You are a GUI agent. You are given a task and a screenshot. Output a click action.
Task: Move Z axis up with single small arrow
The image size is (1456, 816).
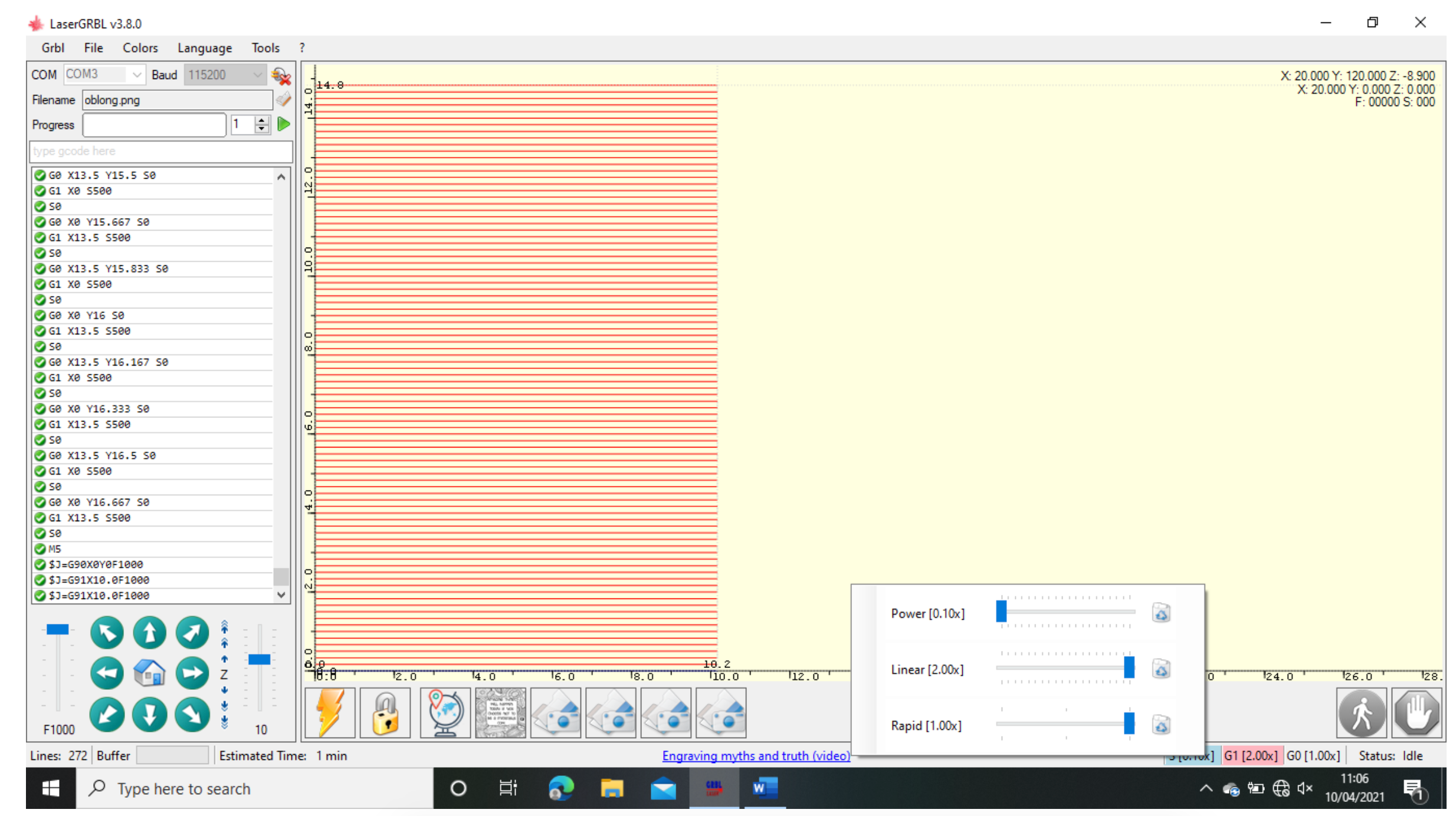[224, 659]
